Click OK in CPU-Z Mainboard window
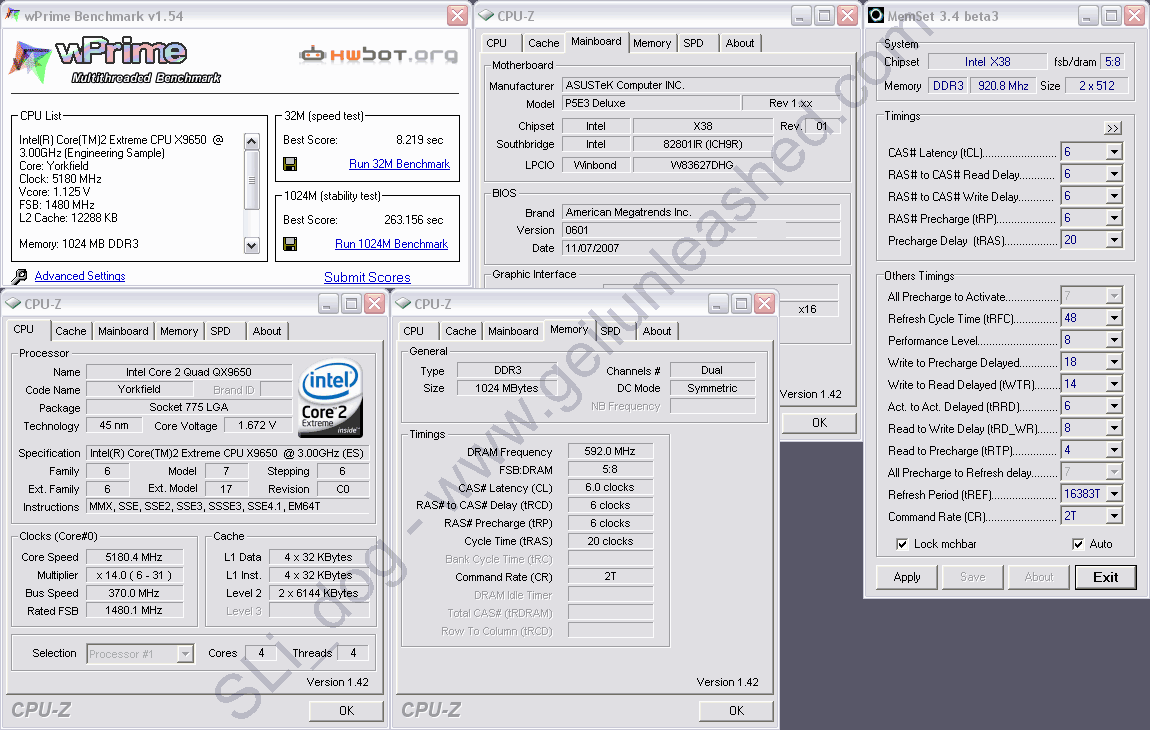The height and width of the screenshot is (730, 1150). (x=819, y=423)
